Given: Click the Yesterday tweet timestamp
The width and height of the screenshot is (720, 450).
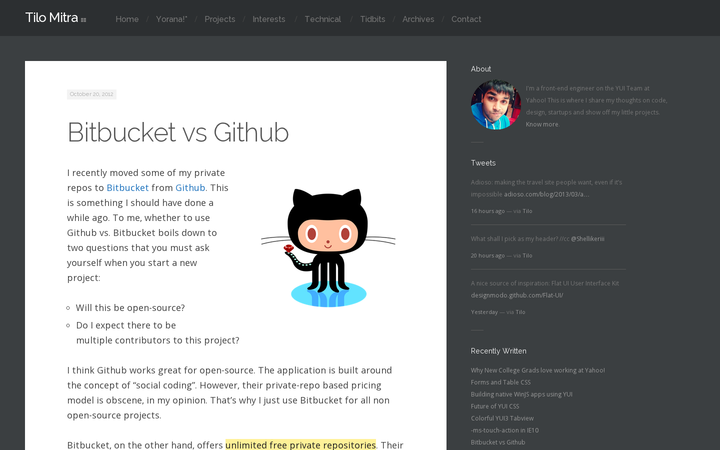Looking at the screenshot, I should (484, 312).
